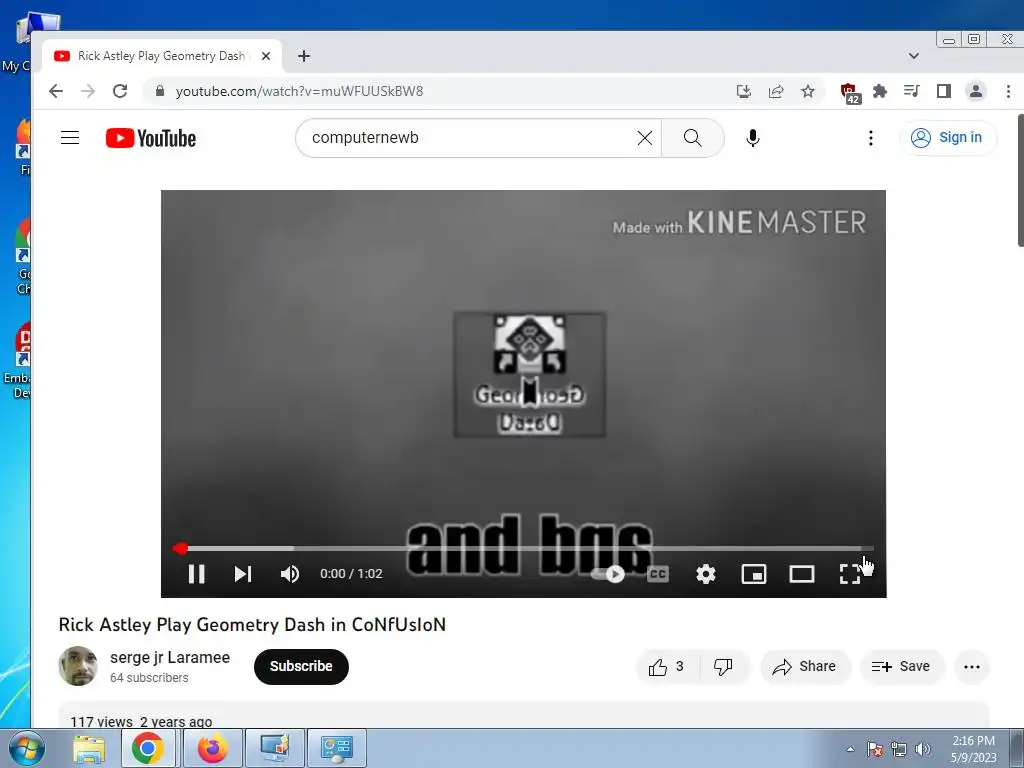Switch to theater mode

tap(801, 574)
